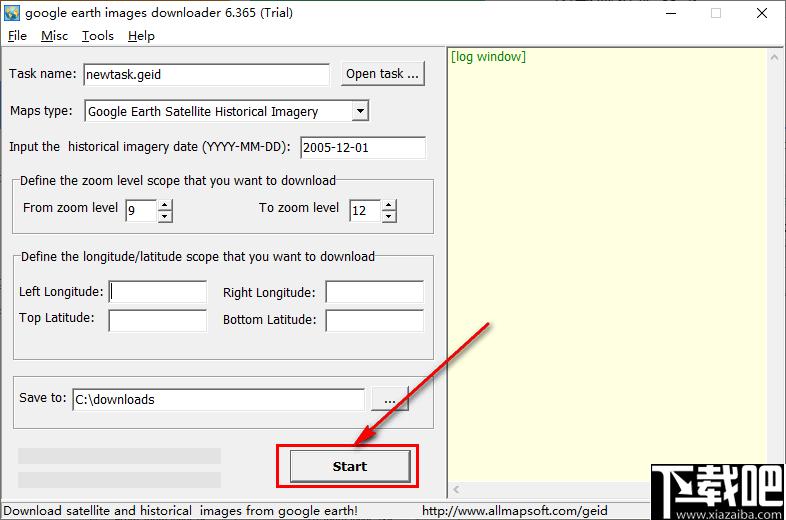Click the lower download progress bar

click(x=119, y=480)
